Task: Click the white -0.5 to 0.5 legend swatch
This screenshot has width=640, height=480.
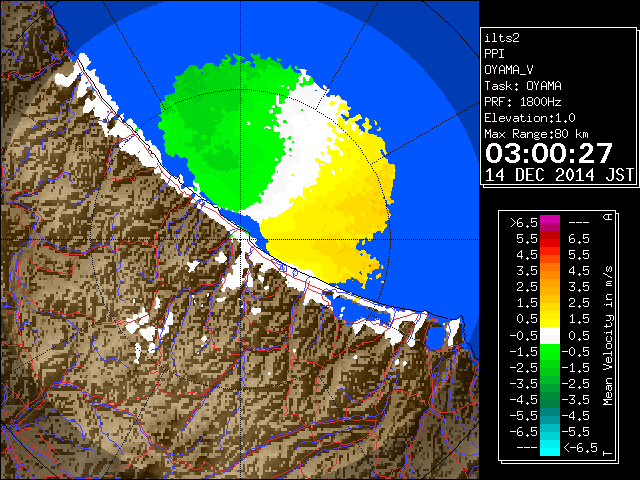Action: point(550,336)
